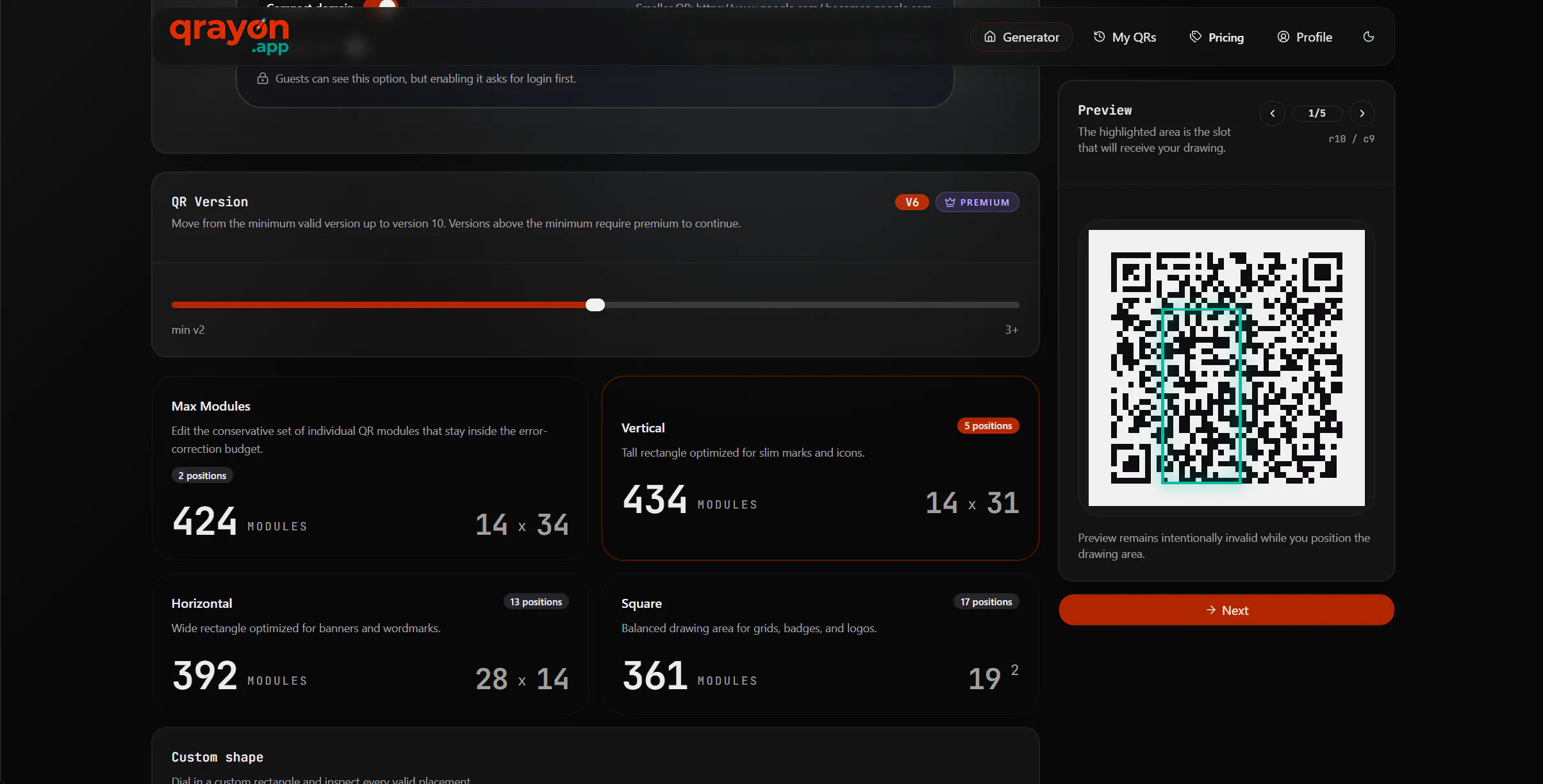Image resolution: width=1543 pixels, height=784 pixels.
Task: Click the Preview panel heading
Action: click(1105, 110)
